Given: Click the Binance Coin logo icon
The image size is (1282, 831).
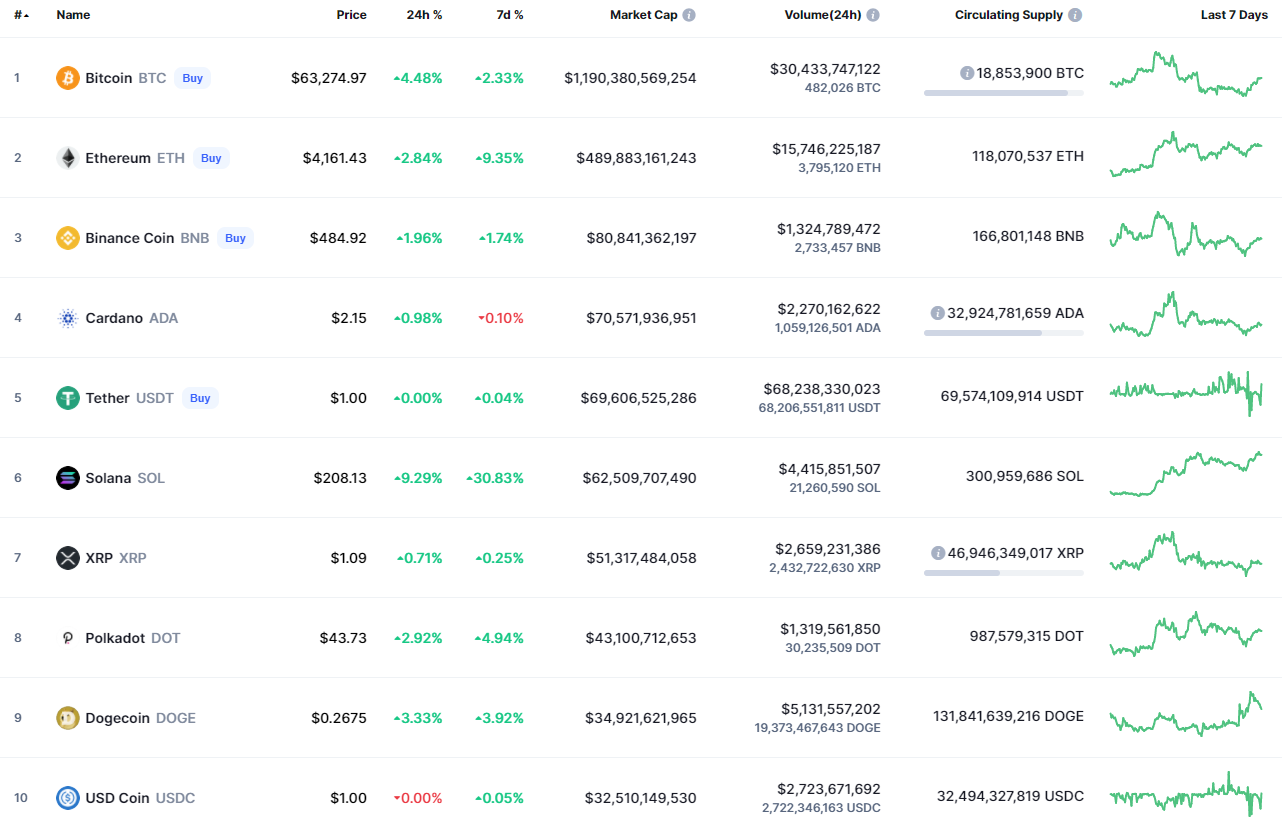Looking at the screenshot, I should tap(68, 238).
